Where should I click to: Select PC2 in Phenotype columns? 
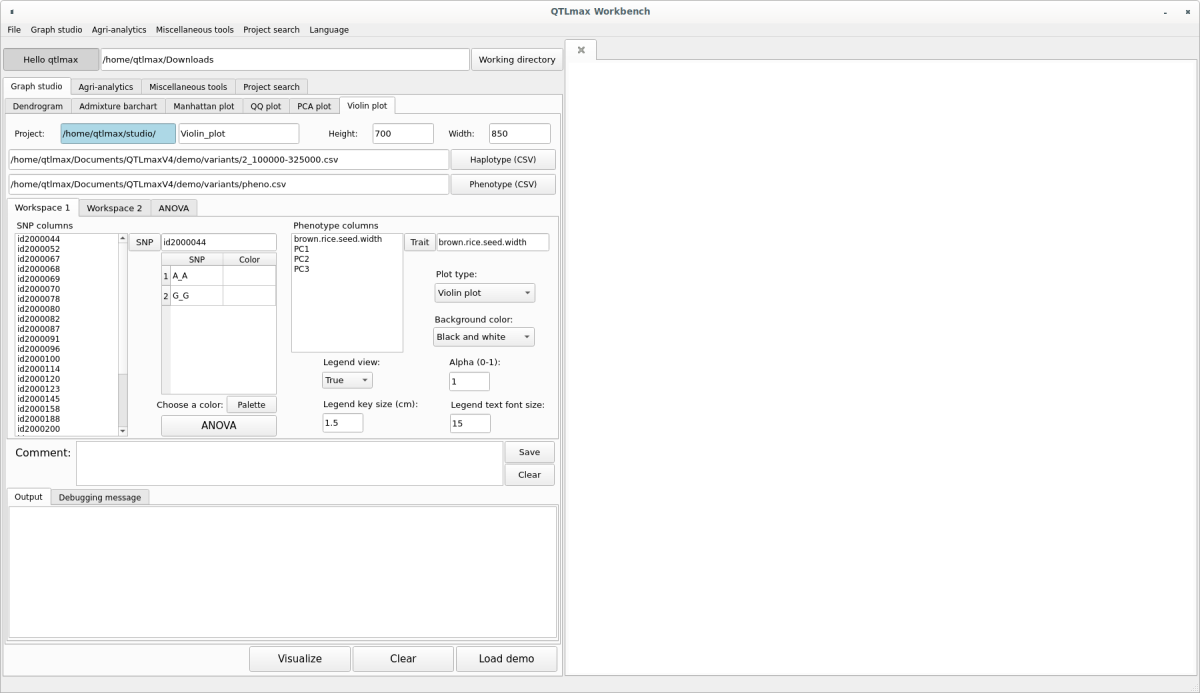(301, 259)
